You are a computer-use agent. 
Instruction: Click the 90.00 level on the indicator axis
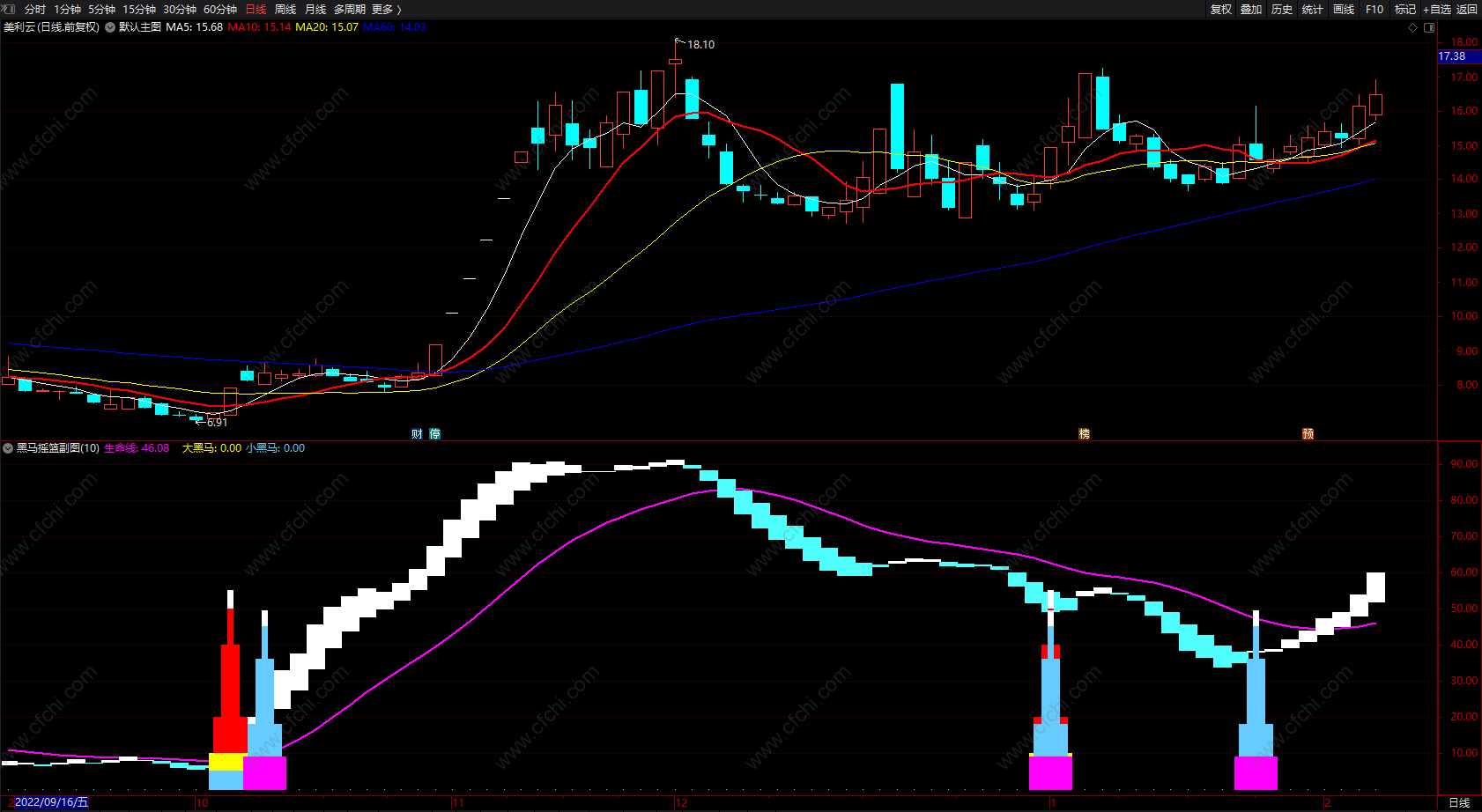coord(1464,464)
